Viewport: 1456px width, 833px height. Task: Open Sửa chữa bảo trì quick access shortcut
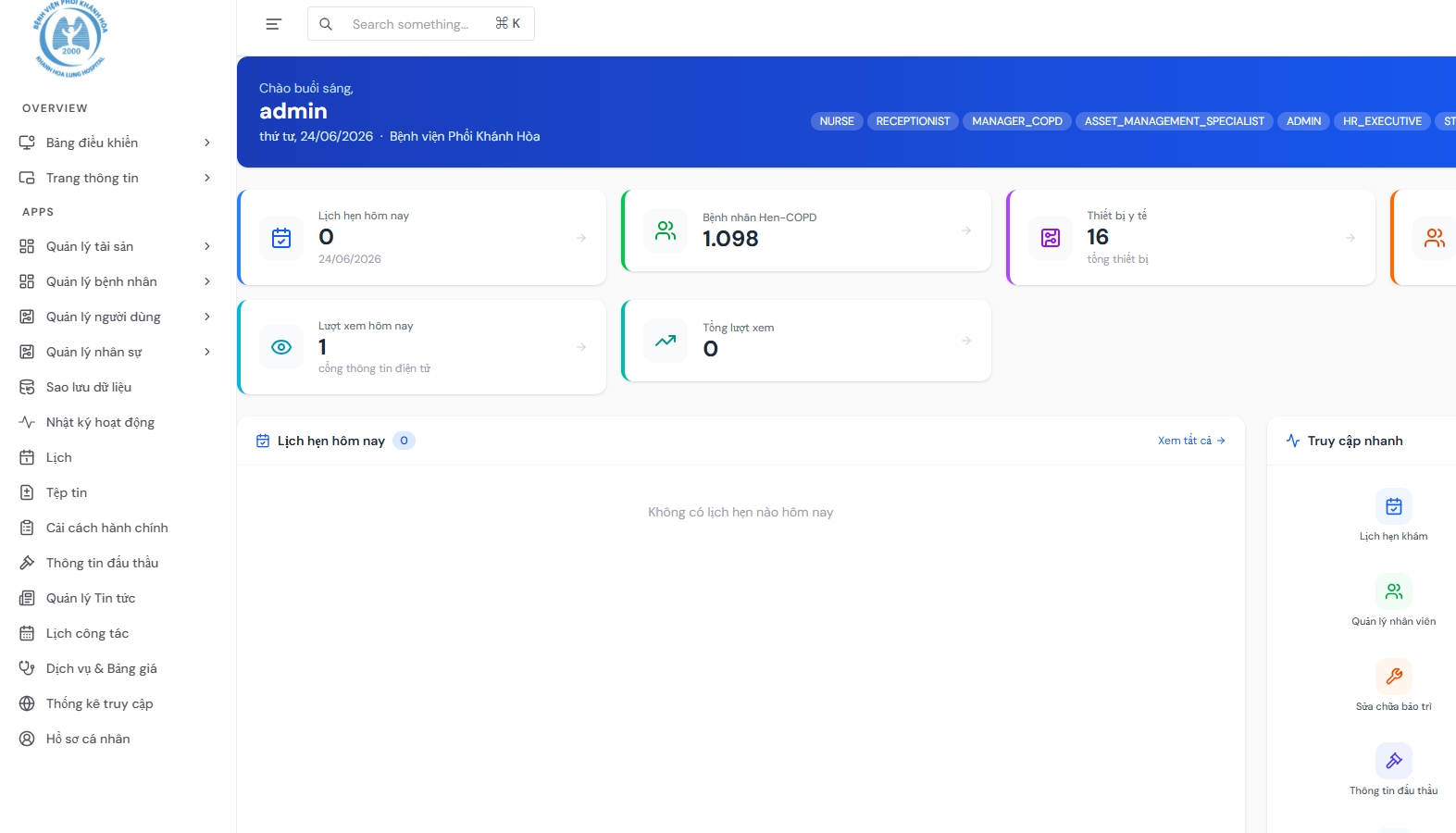tap(1393, 686)
